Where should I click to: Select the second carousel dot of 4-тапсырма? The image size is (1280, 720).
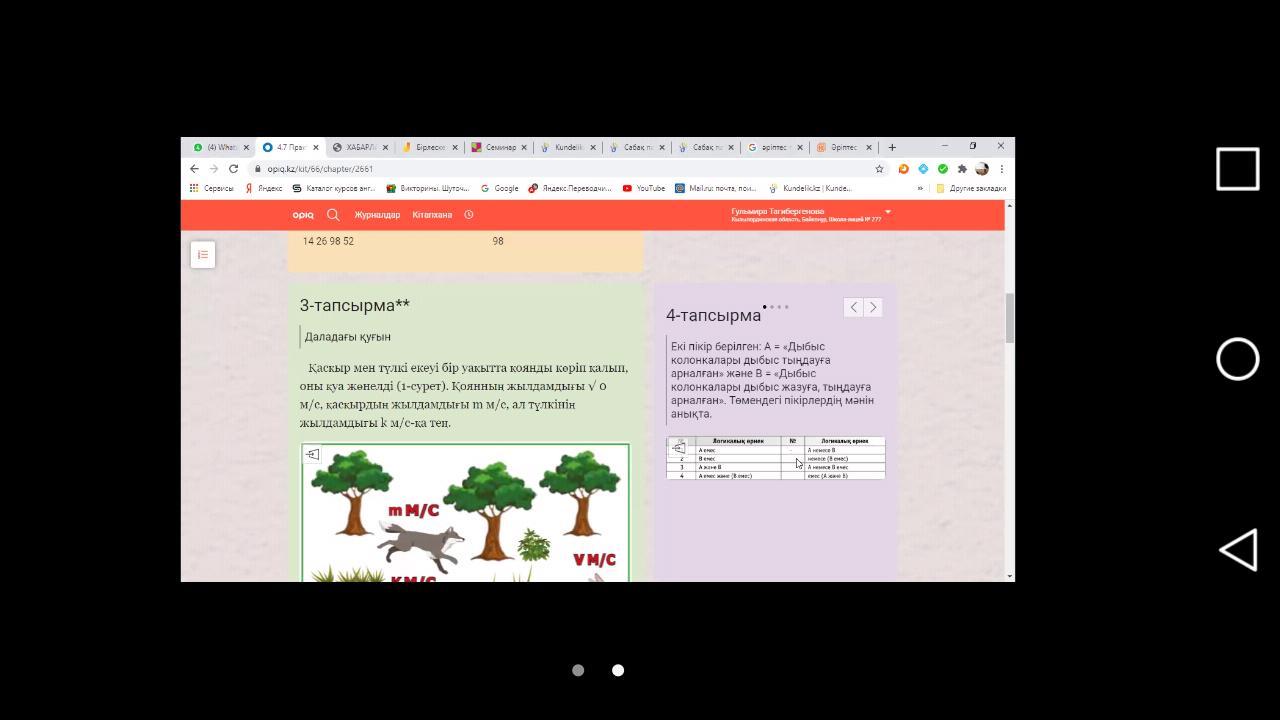coord(772,307)
